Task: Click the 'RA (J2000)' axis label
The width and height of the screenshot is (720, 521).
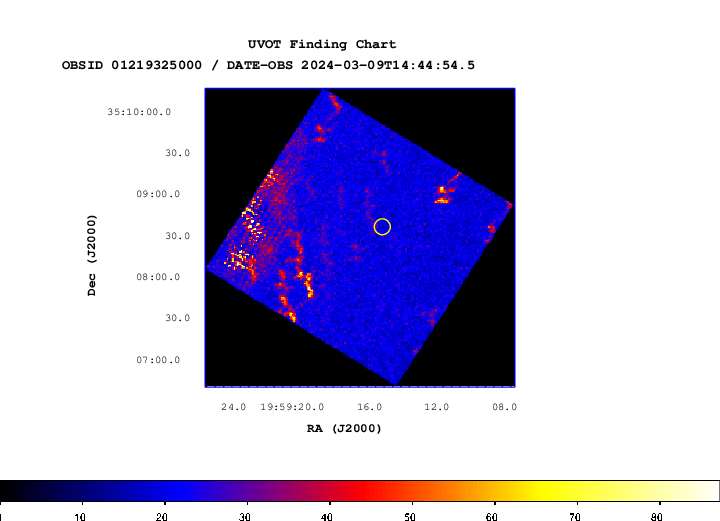Action: pyautogui.click(x=344, y=428)
